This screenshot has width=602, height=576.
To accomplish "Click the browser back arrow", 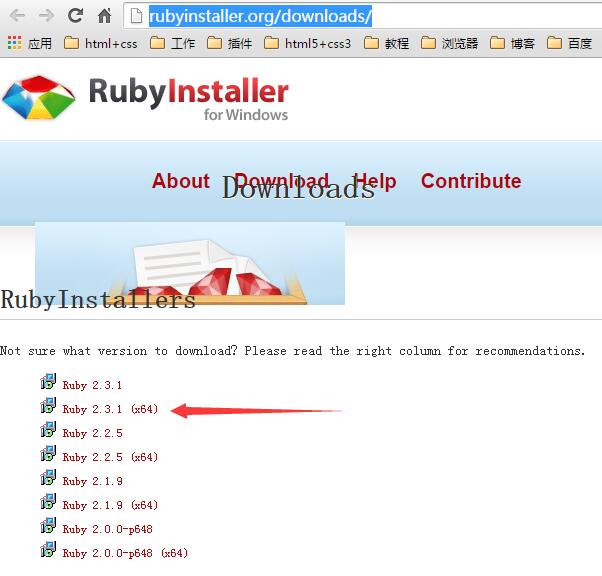I will coord(18,16).
